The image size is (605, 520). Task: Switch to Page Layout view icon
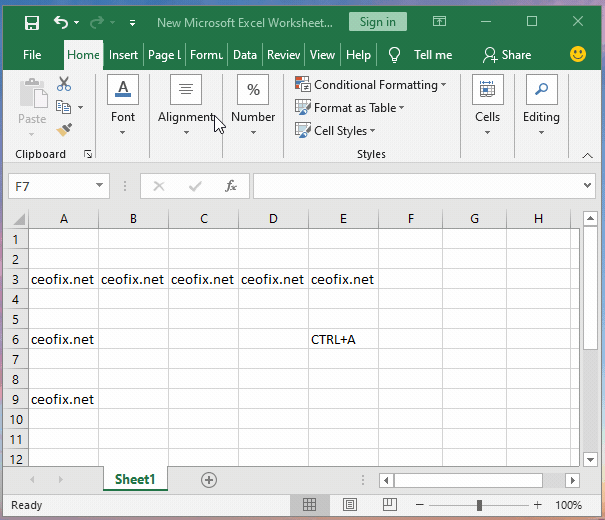pos(350,505)
